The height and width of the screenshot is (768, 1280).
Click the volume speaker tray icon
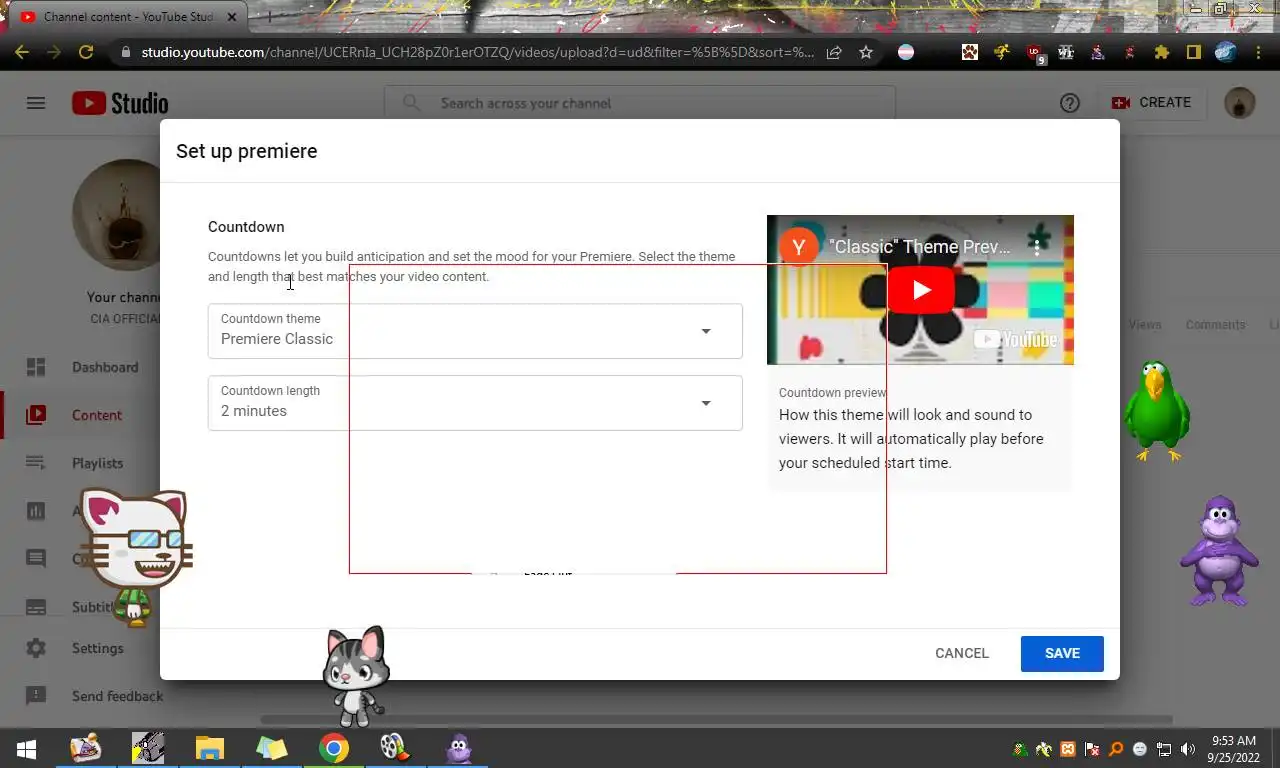[1188, 749]
